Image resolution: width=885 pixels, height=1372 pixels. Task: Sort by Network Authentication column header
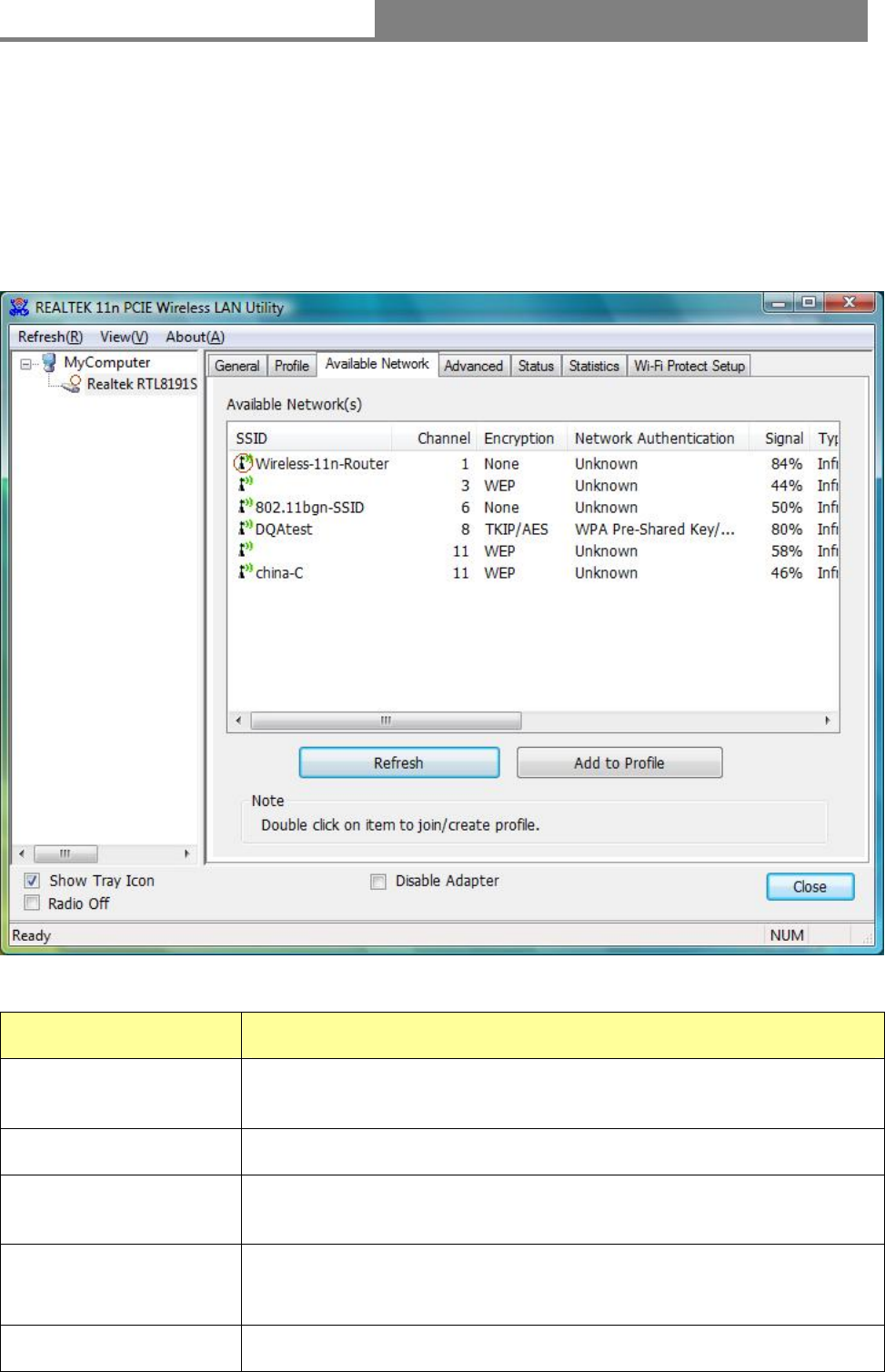[657, 439]
